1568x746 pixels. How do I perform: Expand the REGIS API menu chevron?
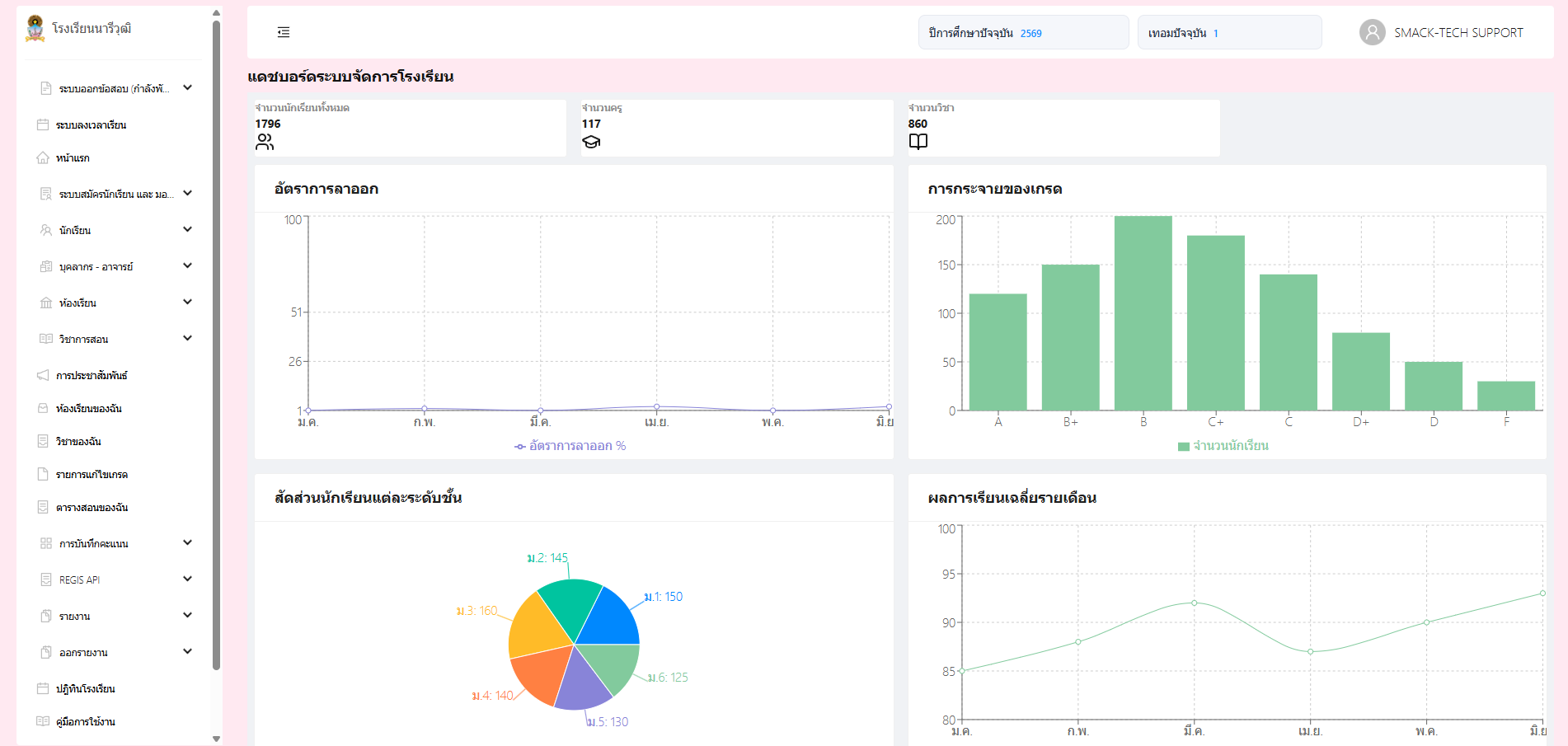pos(188,579)
